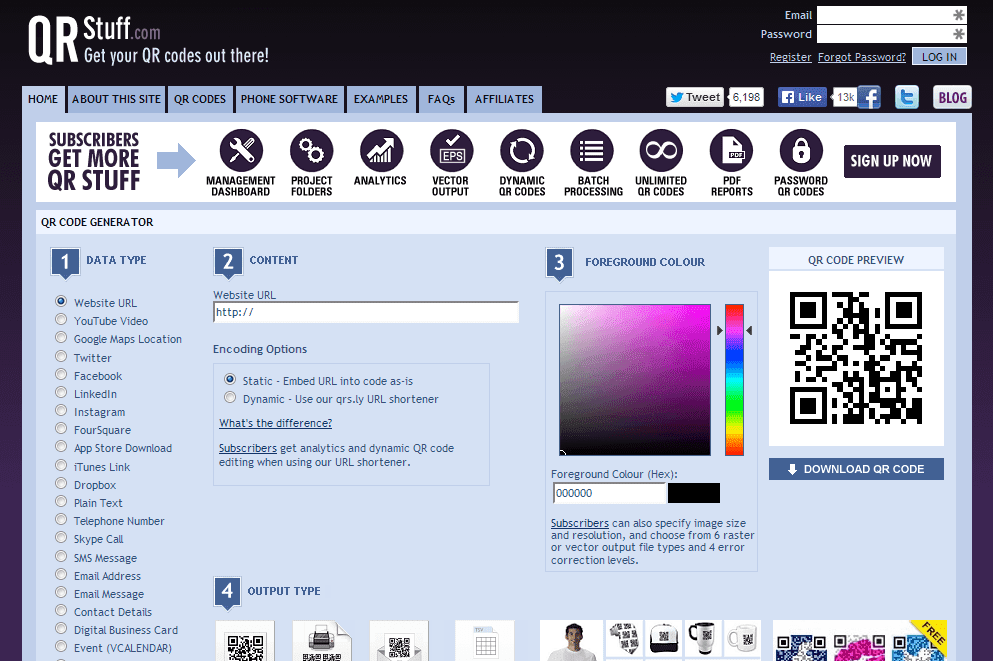The image size is (993, 661).
Task: Click the Management Dashboard wrench icon
Action: [241, 151]
